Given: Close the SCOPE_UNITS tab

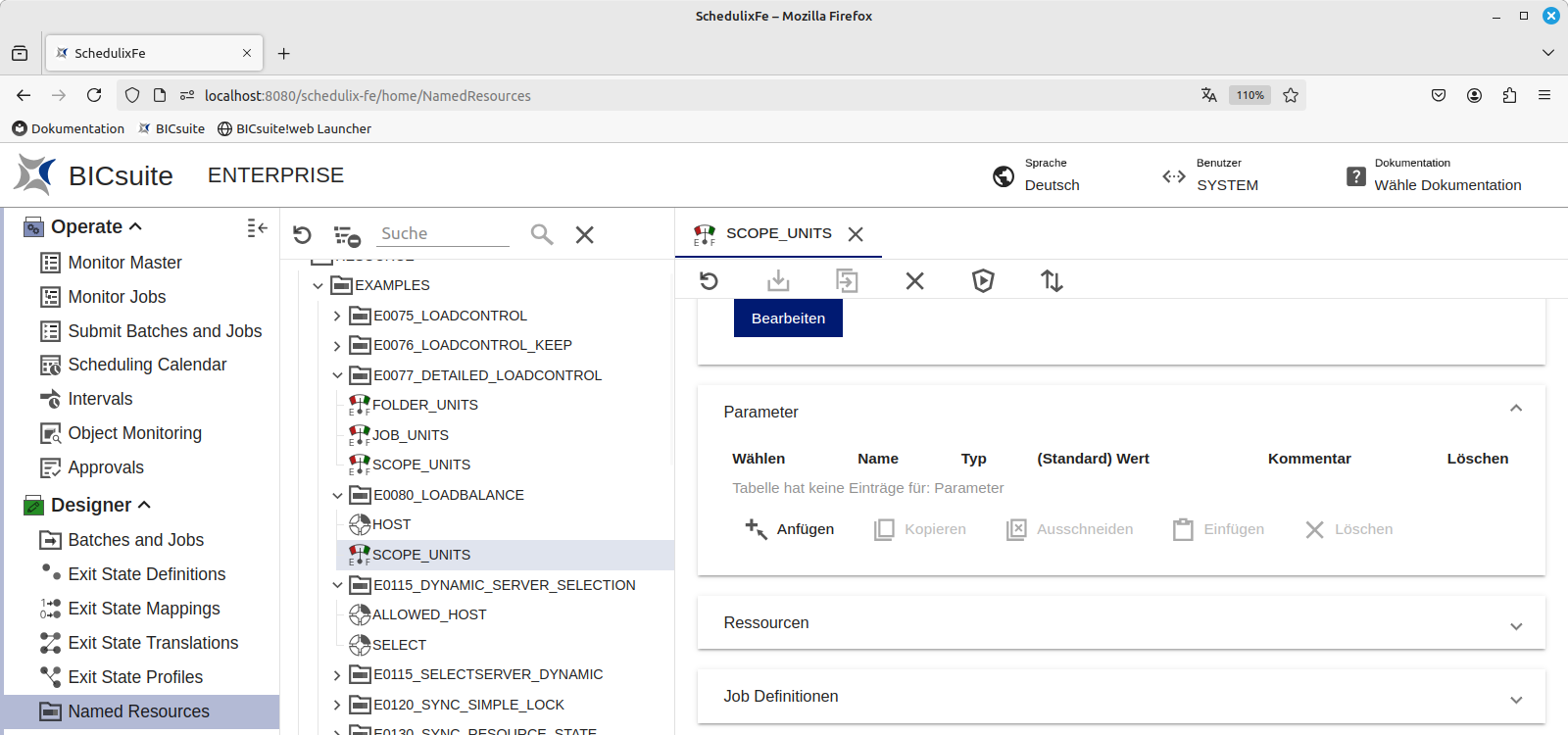Looking at the screenshot, I should pos(856,234).
